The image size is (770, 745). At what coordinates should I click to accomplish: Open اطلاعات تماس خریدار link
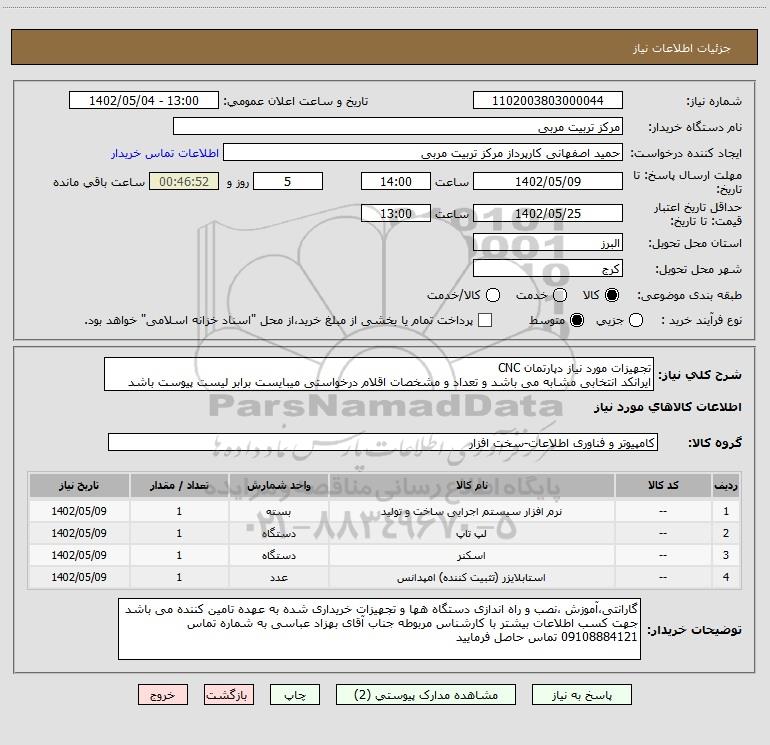165,153
